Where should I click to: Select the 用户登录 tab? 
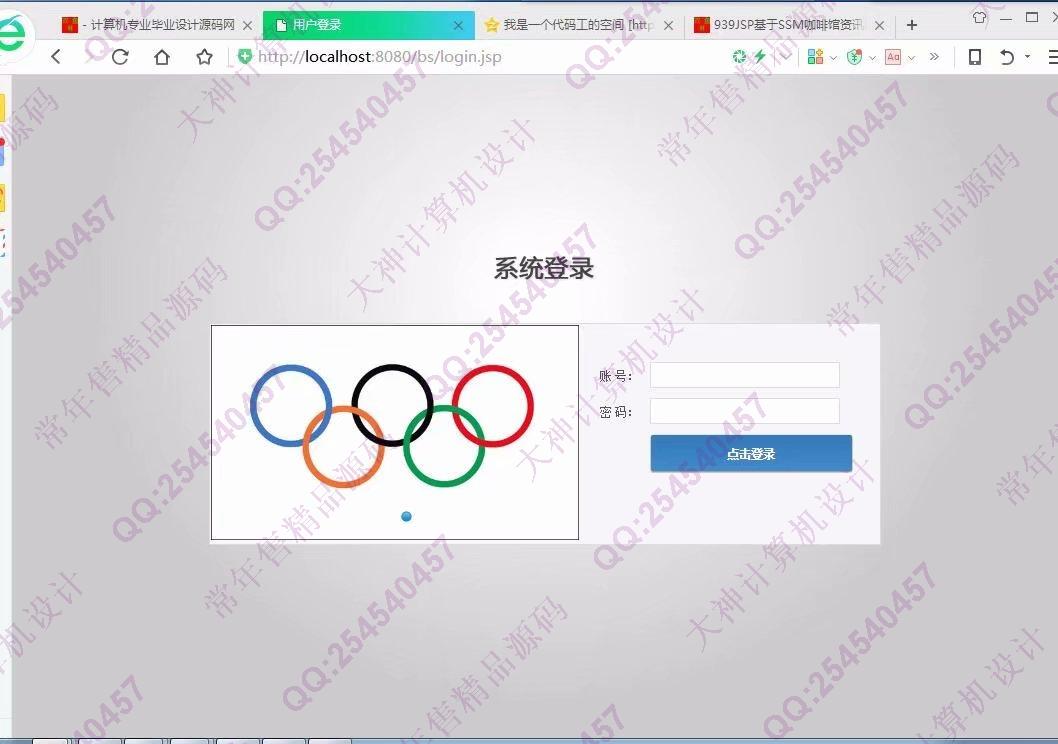pyautogui.click(x=368, y=25)
